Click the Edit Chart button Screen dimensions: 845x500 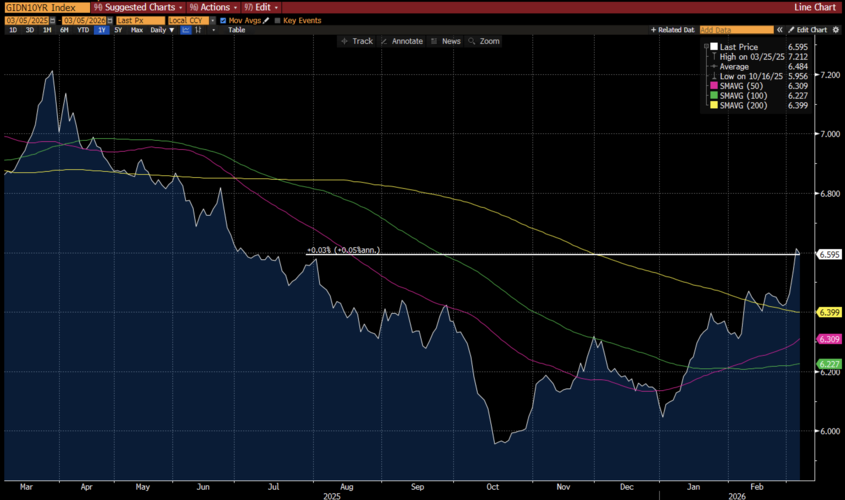point(805,30)
